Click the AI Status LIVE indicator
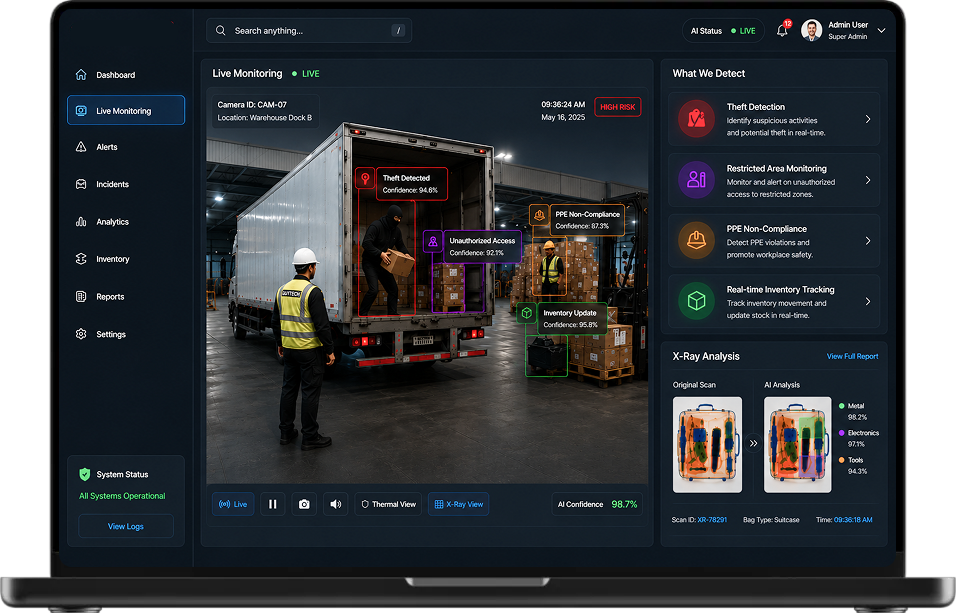The height and width of the screenshot is (613, 956). [x=723, y=30]
